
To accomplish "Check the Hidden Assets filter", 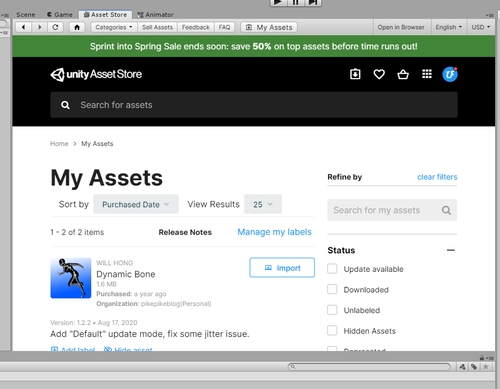I will tap(332, 331).
